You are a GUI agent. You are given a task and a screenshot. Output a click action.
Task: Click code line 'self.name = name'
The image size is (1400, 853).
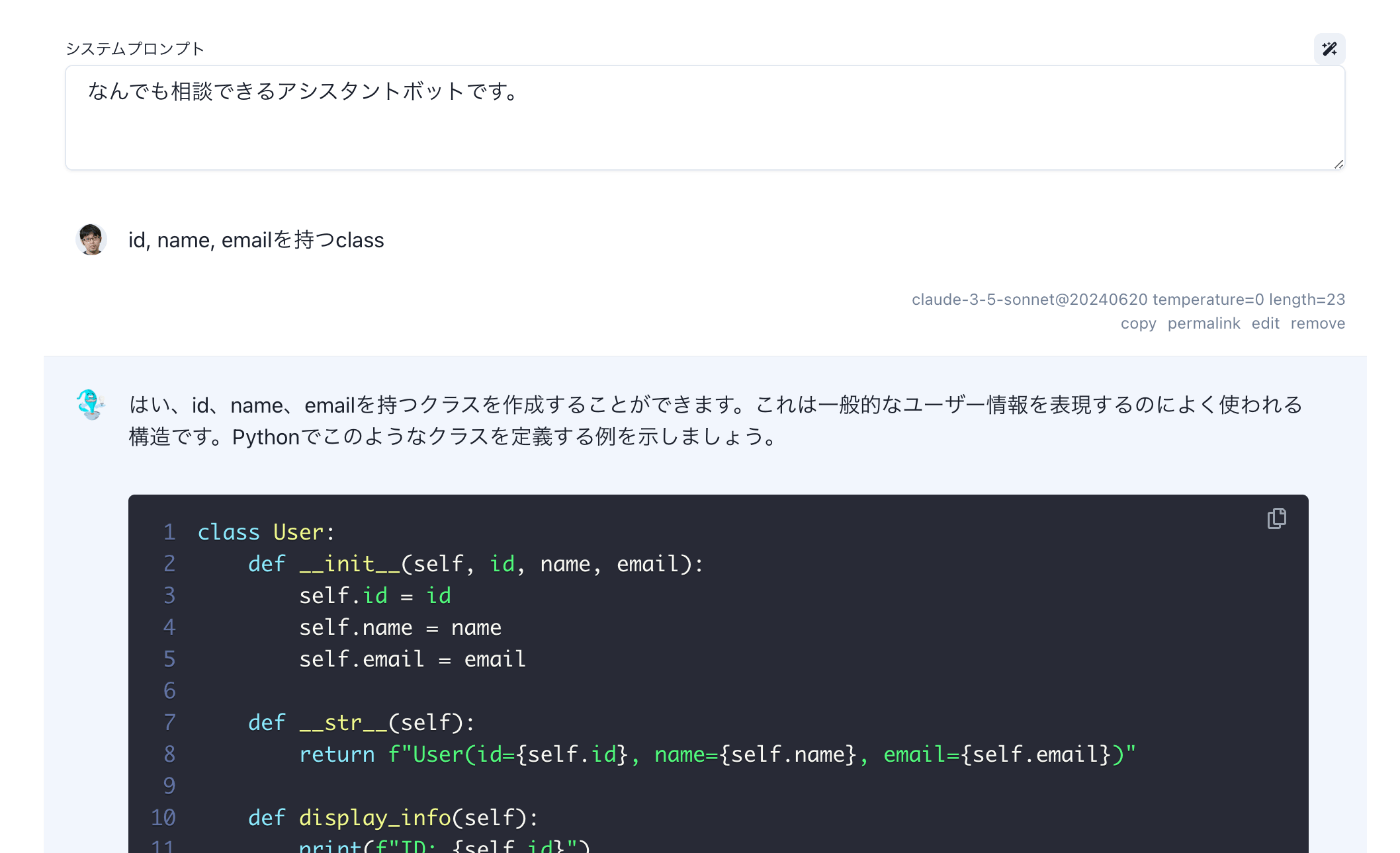400,627
